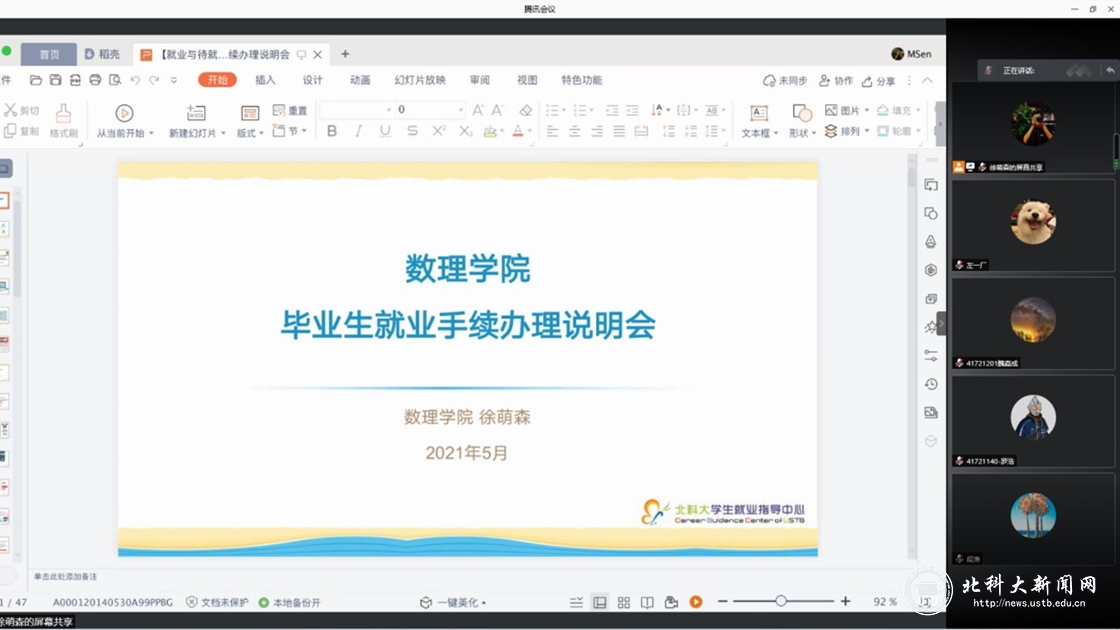This screenshot has height=630, width=1120.
Task: Click the print icon in quick access bar
Action: click(x=95, y=80)
